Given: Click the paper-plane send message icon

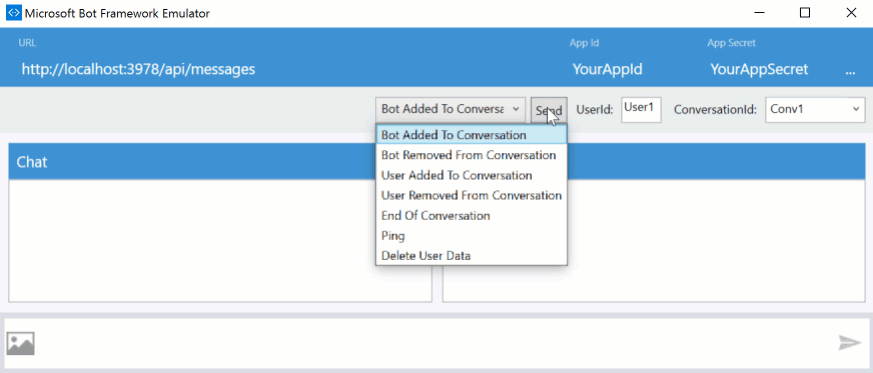Looking at the screenshot, I should tap(850, 342).
